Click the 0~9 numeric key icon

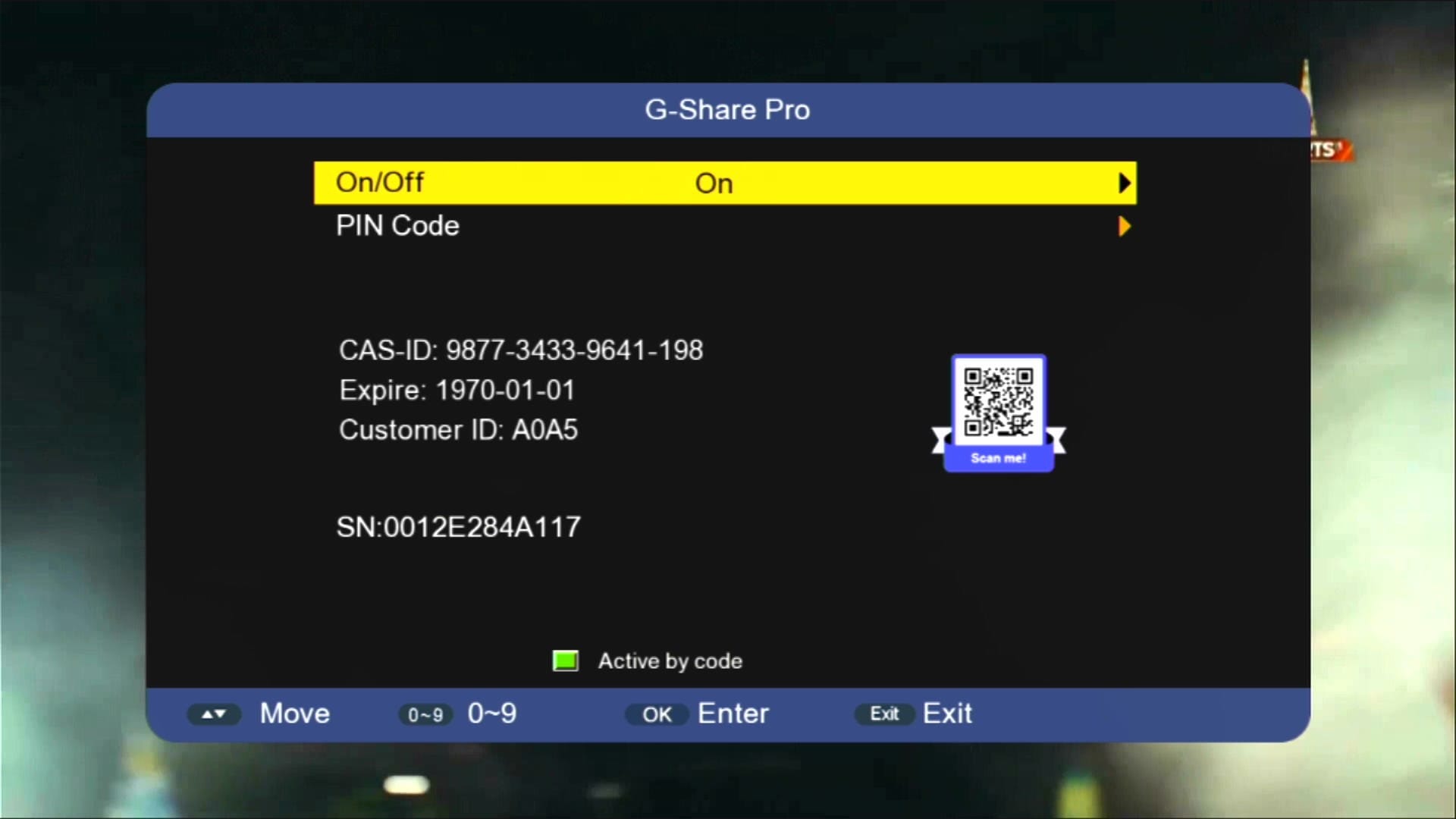tap(425, 714)
